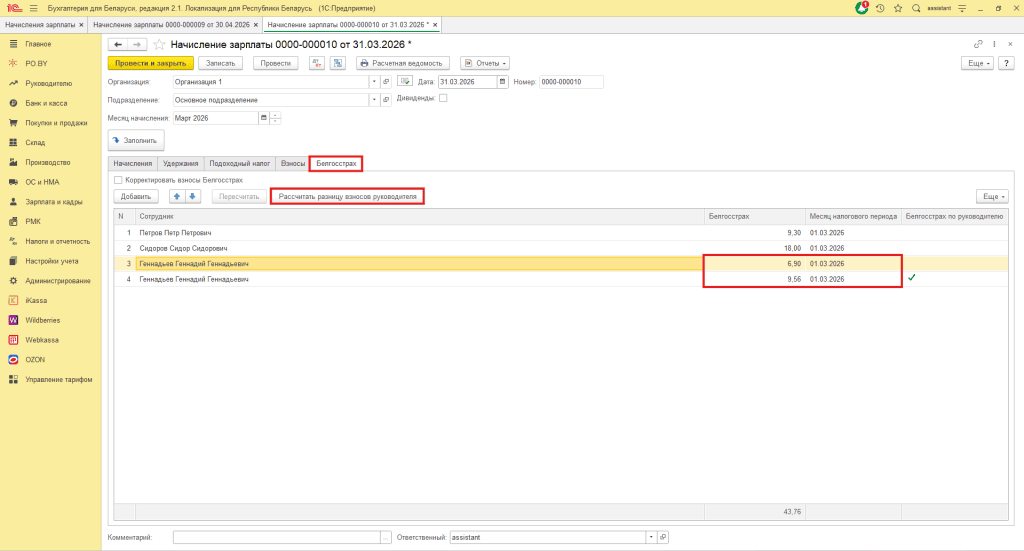Toggle the Дивиденды checkbox
This screenshot has width=1024, height=551.
pos(443,98)
